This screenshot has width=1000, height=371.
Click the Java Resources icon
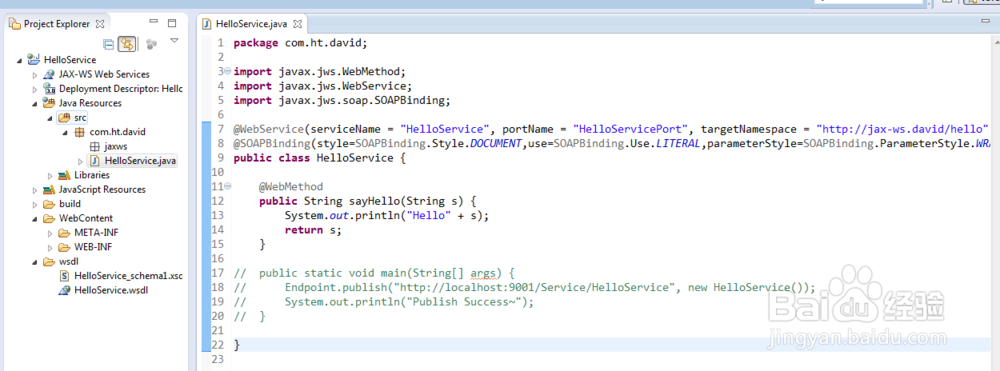click(x=48, y=103)
